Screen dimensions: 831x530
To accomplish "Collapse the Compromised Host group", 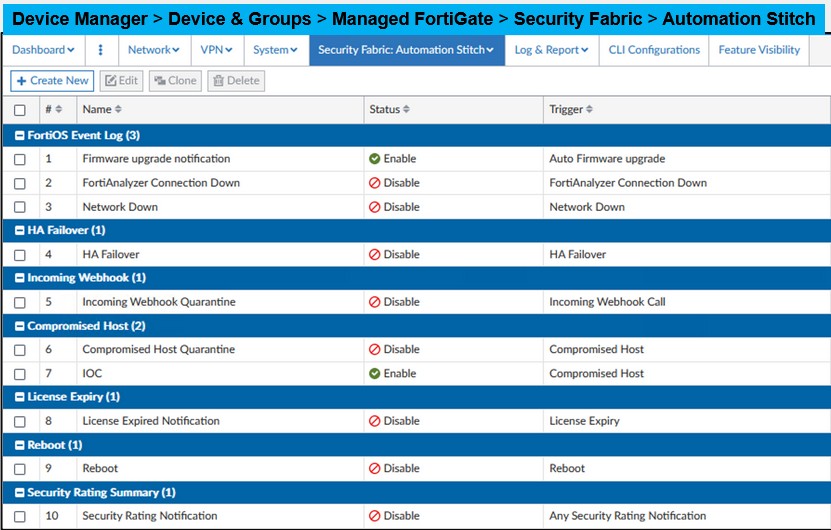I will pos(20,326).
